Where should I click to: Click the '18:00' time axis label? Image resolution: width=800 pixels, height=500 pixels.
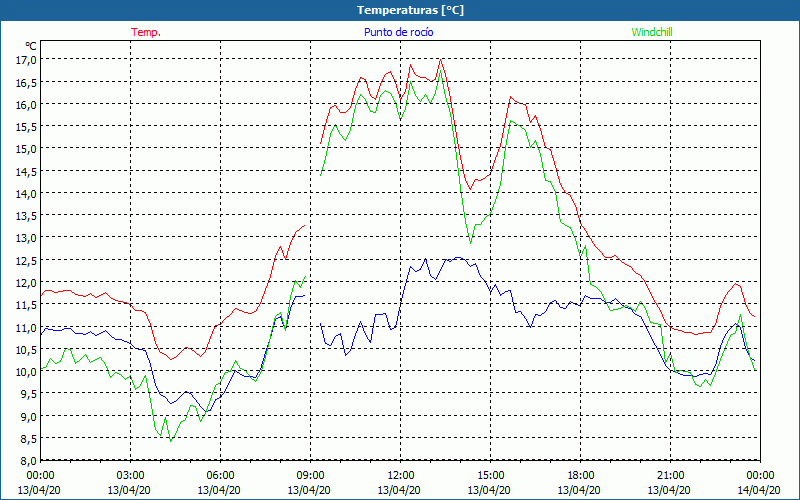[x=581, y=476]
